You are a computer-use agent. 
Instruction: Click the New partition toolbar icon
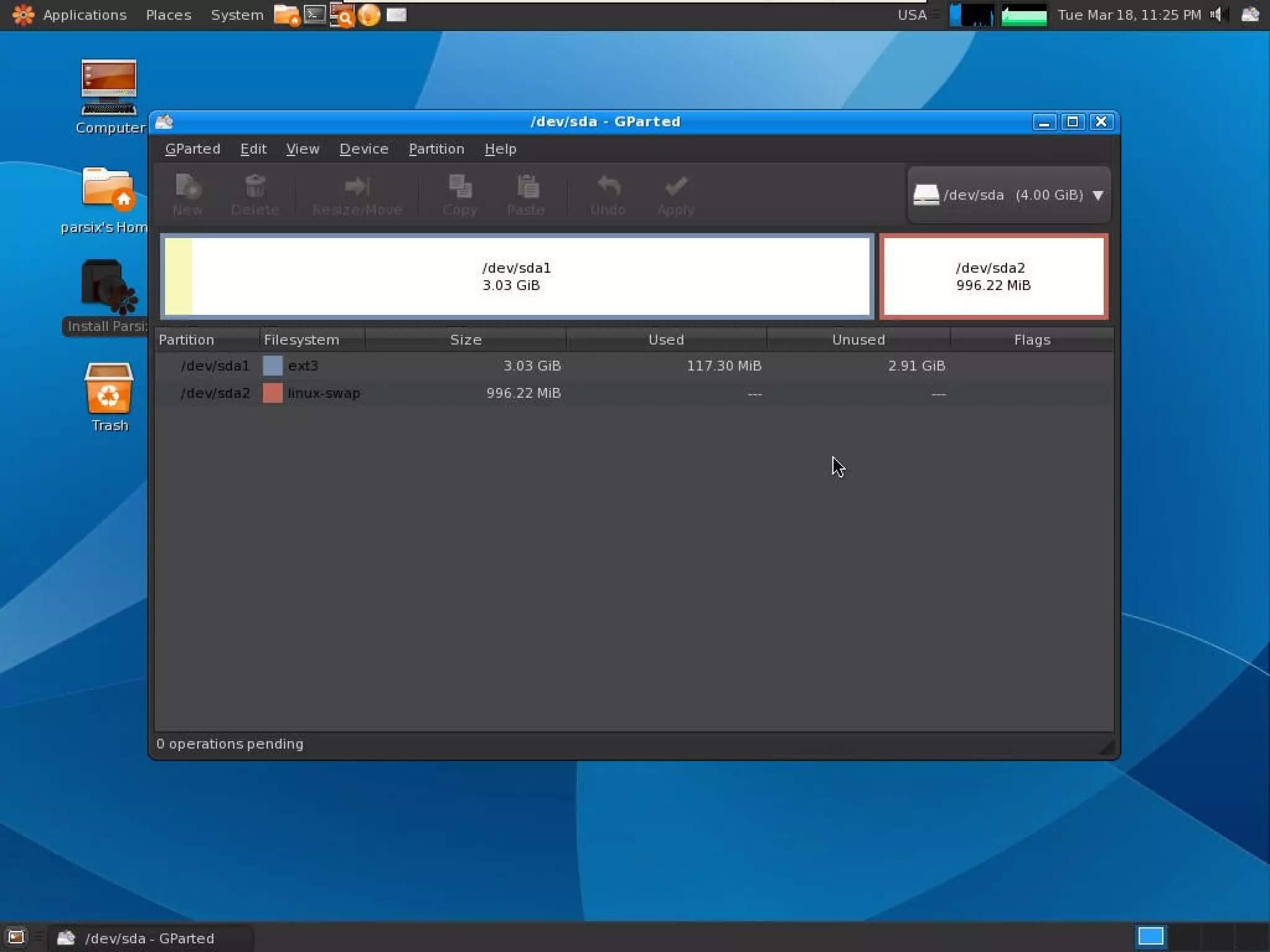tap(187, 194)
